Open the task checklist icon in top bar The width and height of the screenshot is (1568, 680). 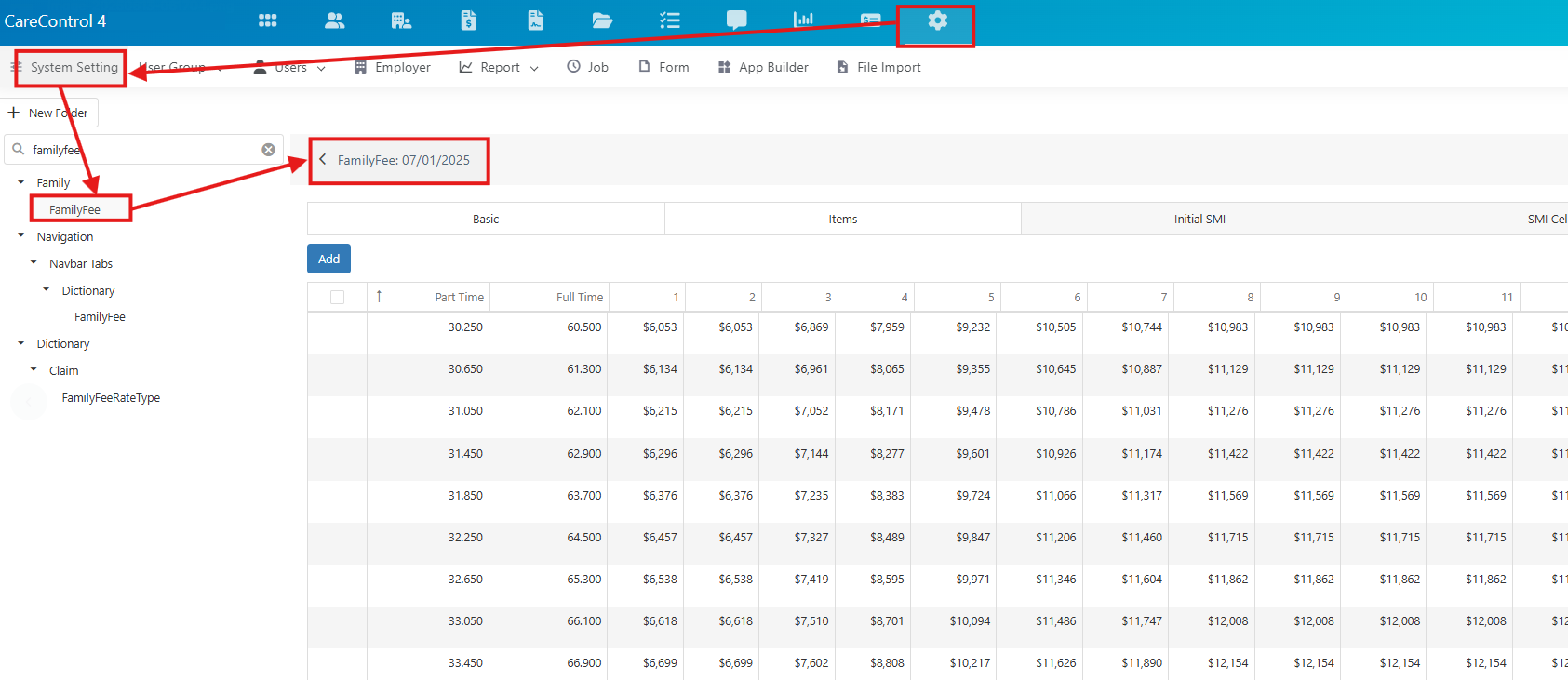[x=670, y=20]
